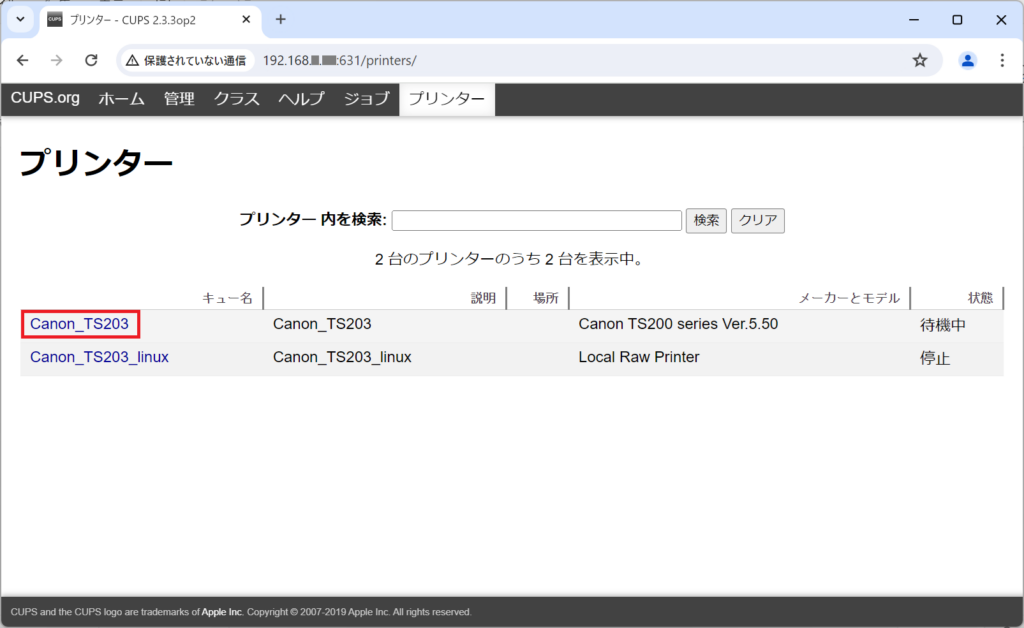This screenshot has height=628, width=1024.
Task: Open the ホーム menu item
Action: [x=121, y=99]
